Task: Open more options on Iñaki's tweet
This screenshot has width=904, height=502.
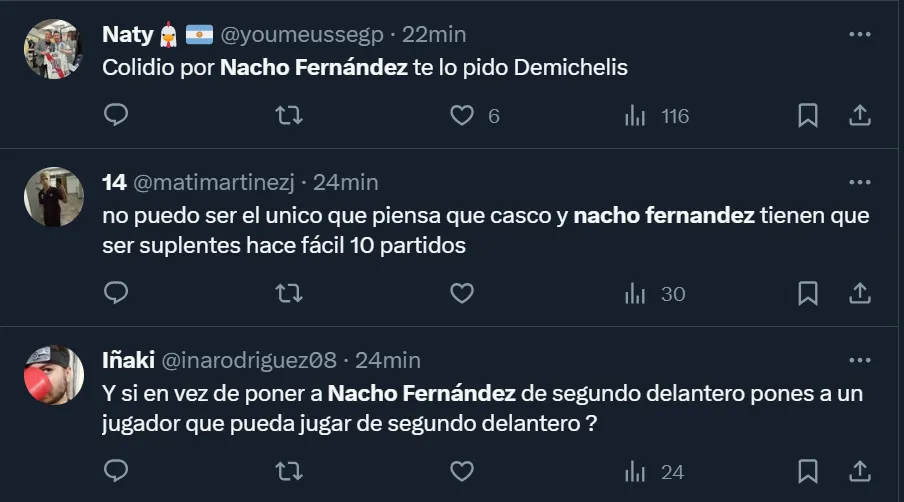Action: 859,359
